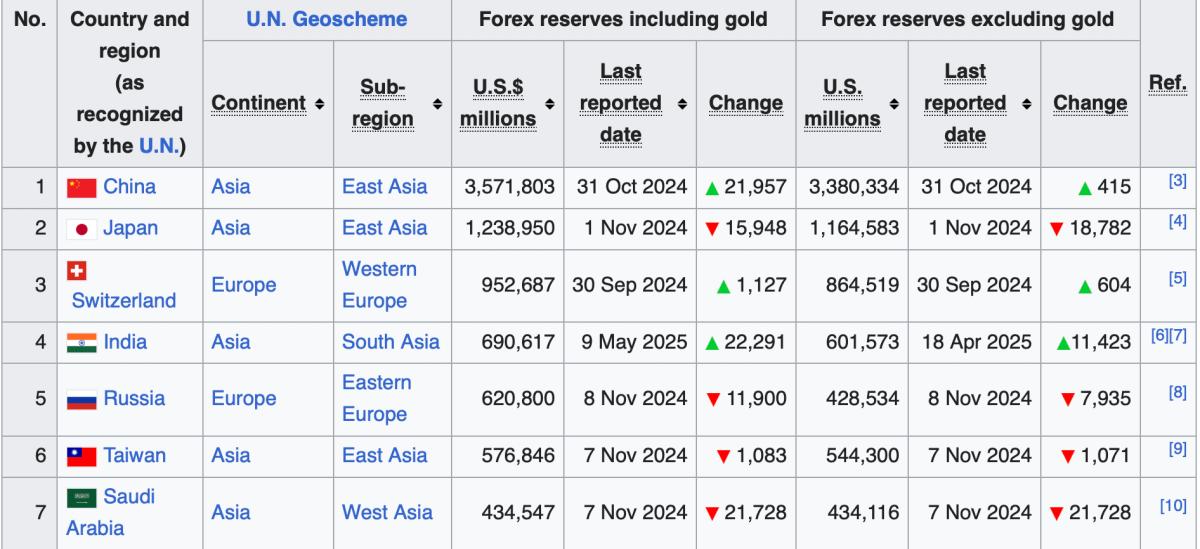Open East Asia link in Taiwan row
This screenshot has height=549, width=1200.
point(384,457)
